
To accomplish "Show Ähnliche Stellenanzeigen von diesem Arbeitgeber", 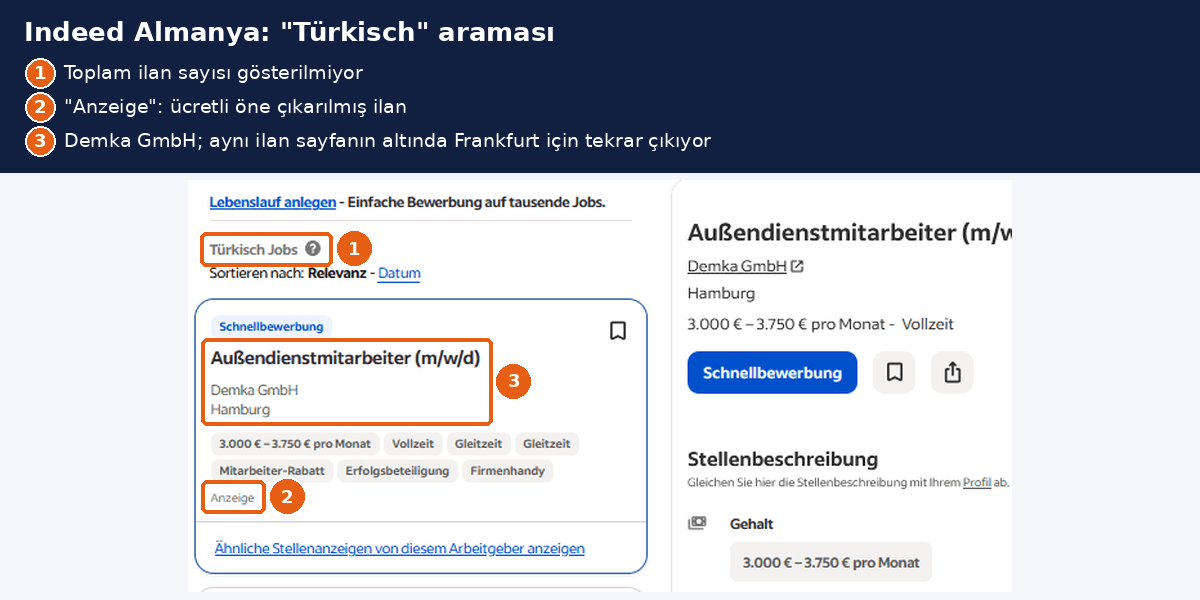I will pyautogui.click(x=400, y=548).
